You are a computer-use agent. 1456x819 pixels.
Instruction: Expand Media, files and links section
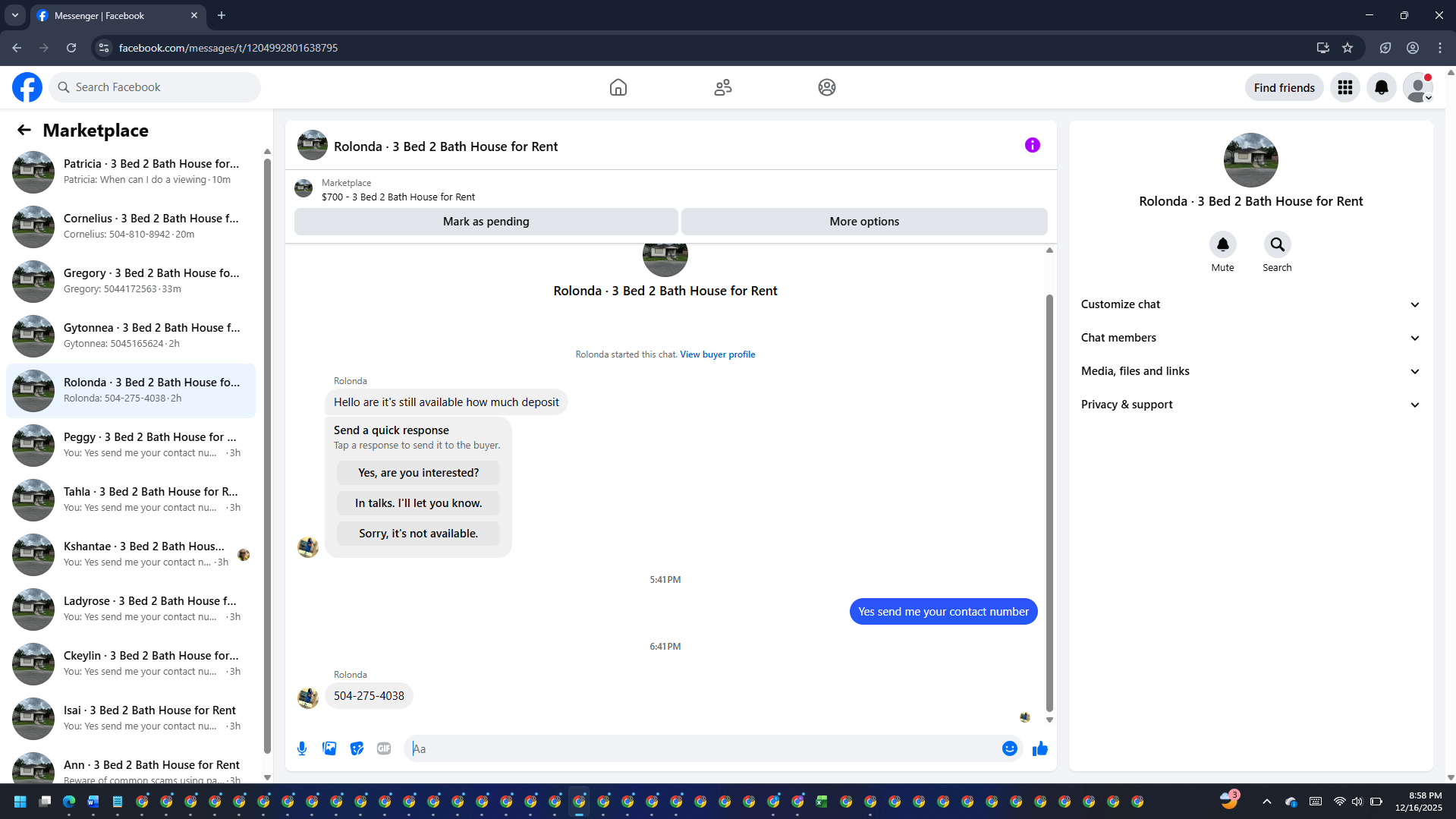click(x=1251, y=371)
